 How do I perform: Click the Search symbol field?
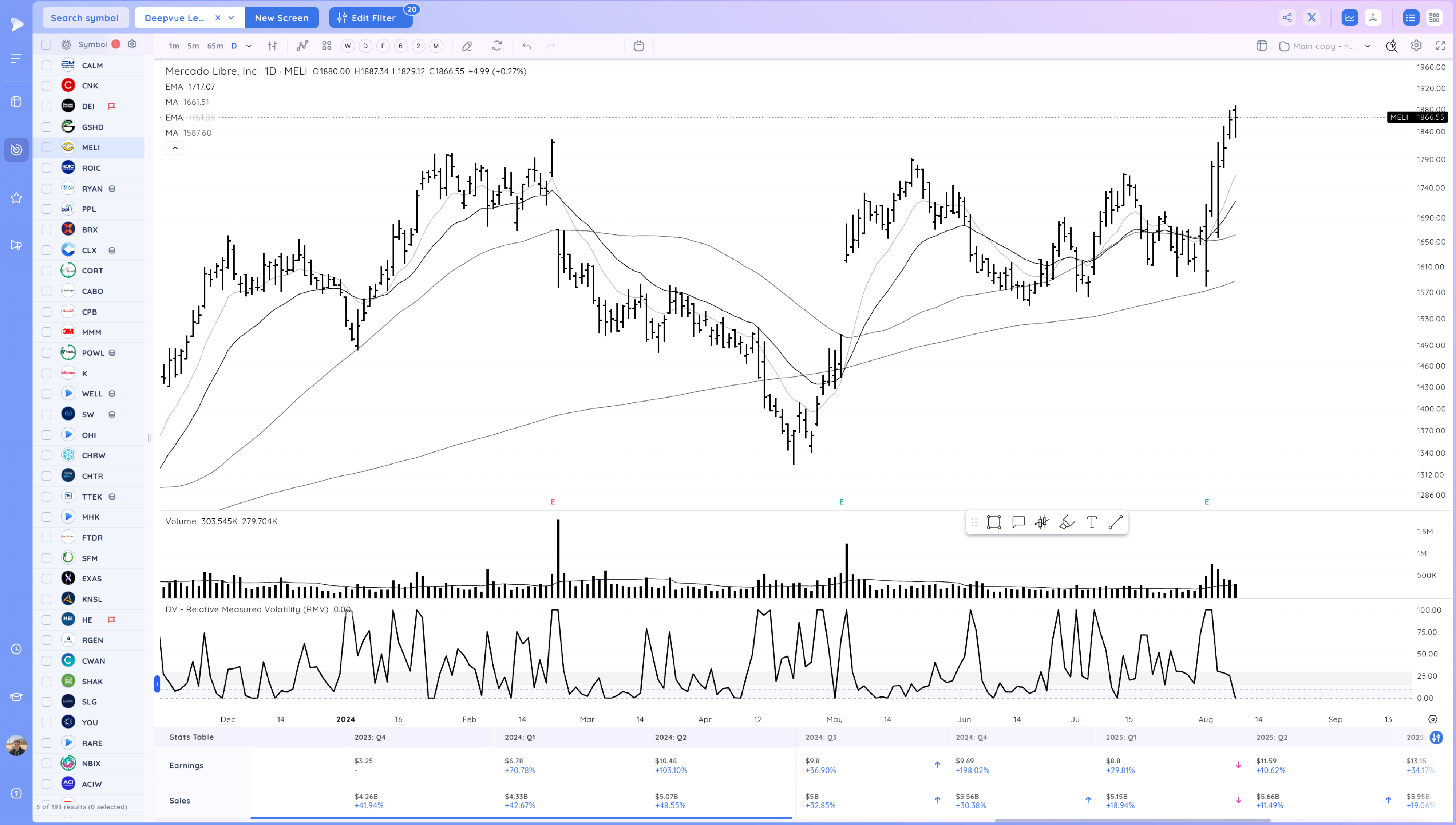[85, 17]
